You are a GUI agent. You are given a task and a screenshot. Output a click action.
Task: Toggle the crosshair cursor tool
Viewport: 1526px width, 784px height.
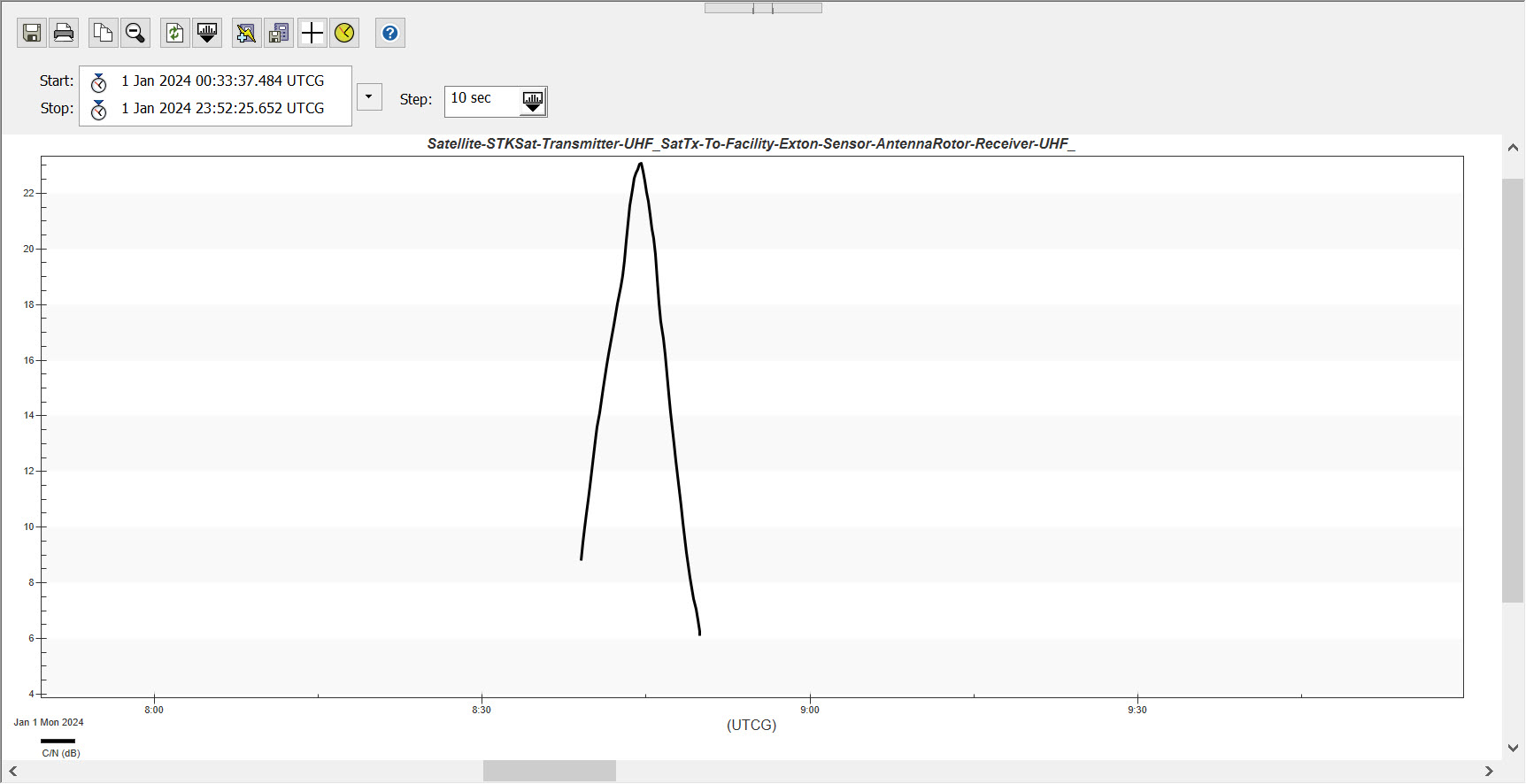[x=312, y=34]
